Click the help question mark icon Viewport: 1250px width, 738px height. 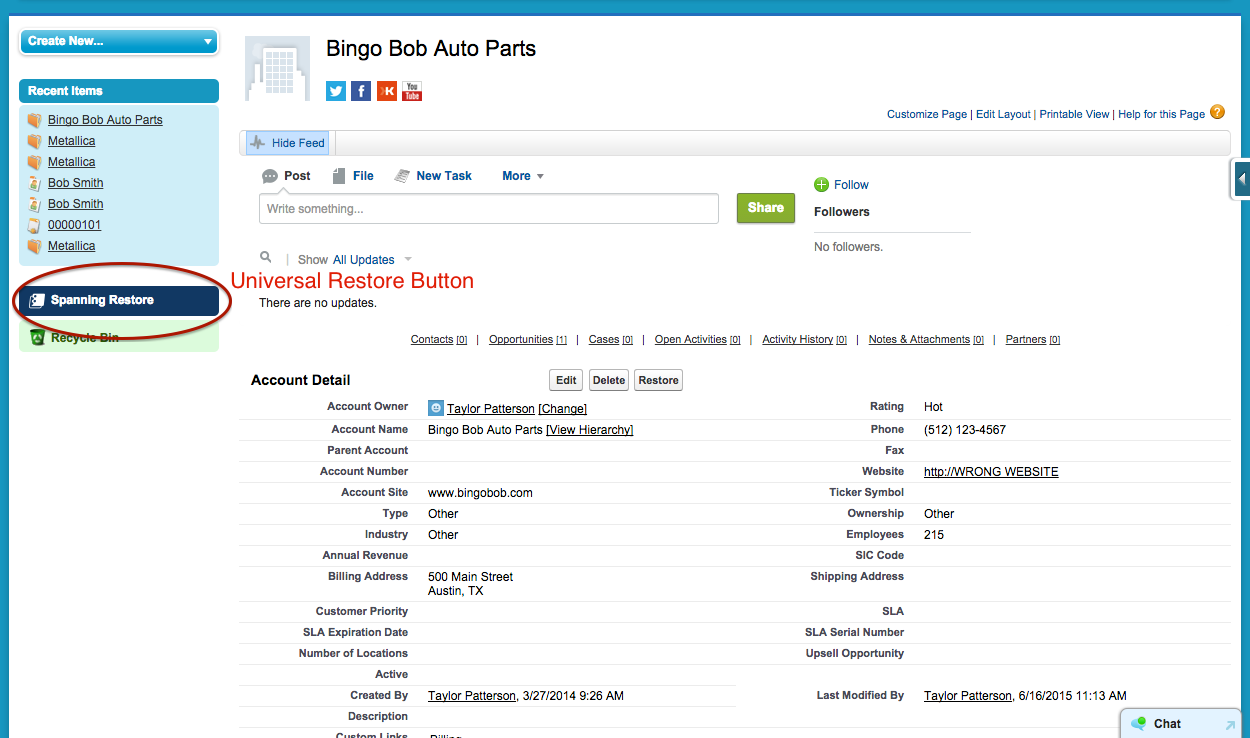tap(1217, 112)
